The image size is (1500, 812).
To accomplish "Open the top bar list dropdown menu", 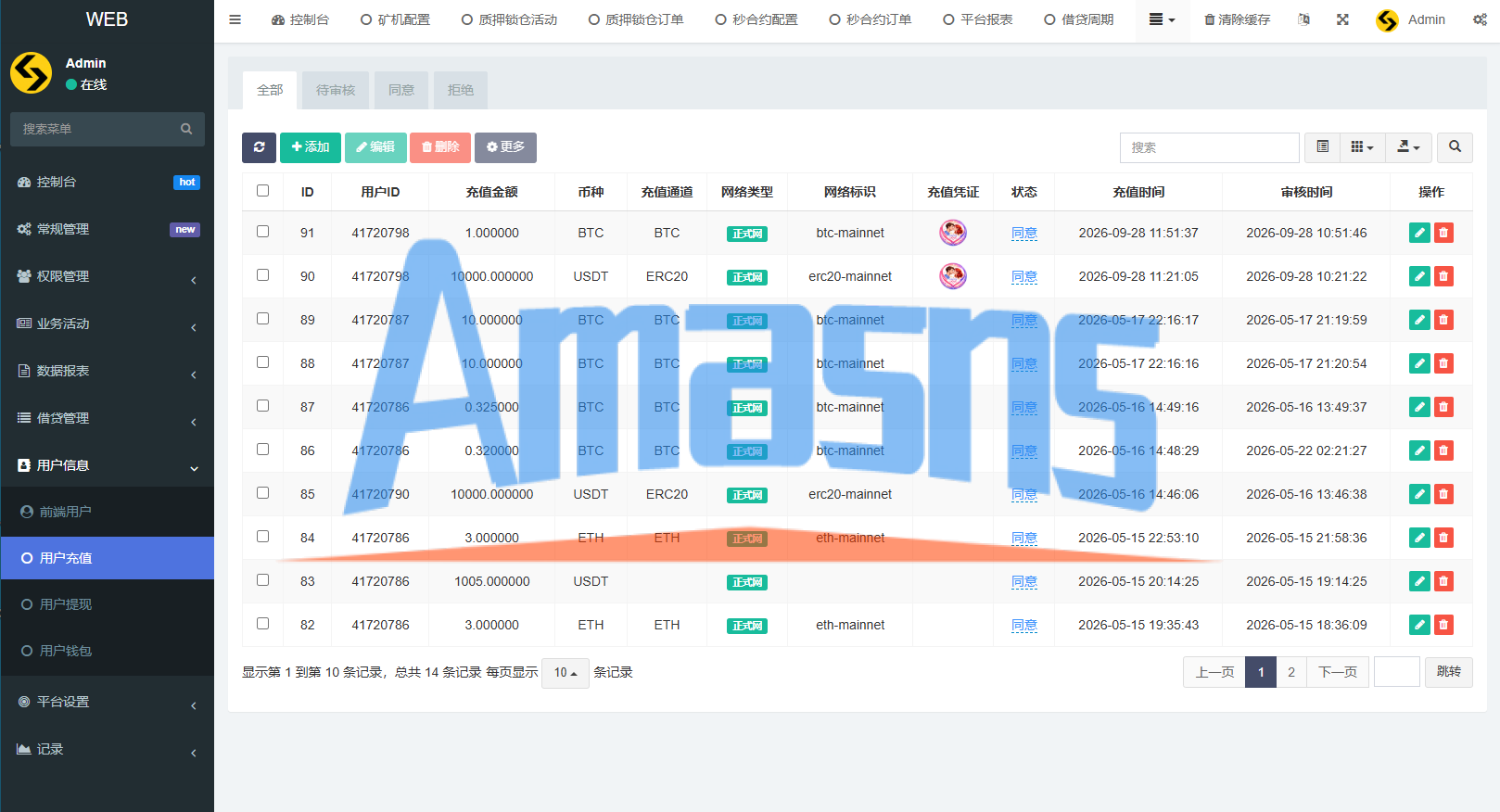I will click(x=1162, y=19).
